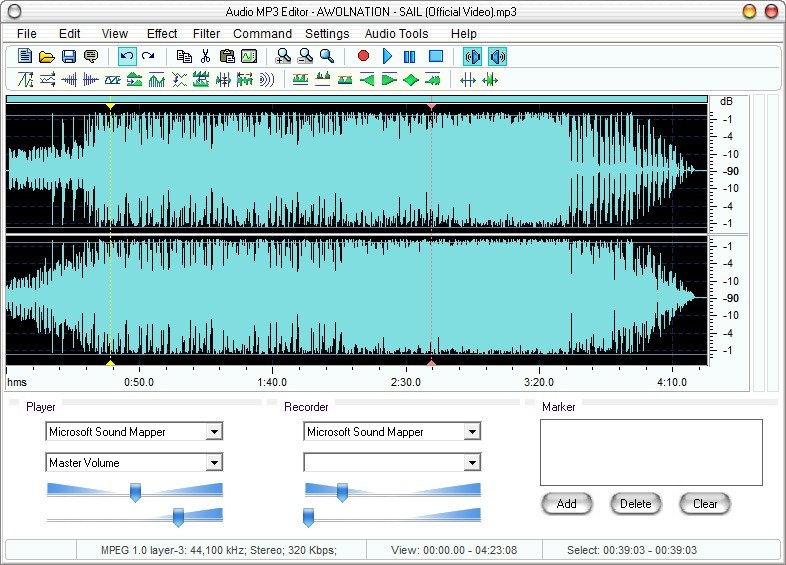The height and width of the screenshot is (565, 786).
Task: Paste audio from the clipboard
Action: tap(227, 56)
